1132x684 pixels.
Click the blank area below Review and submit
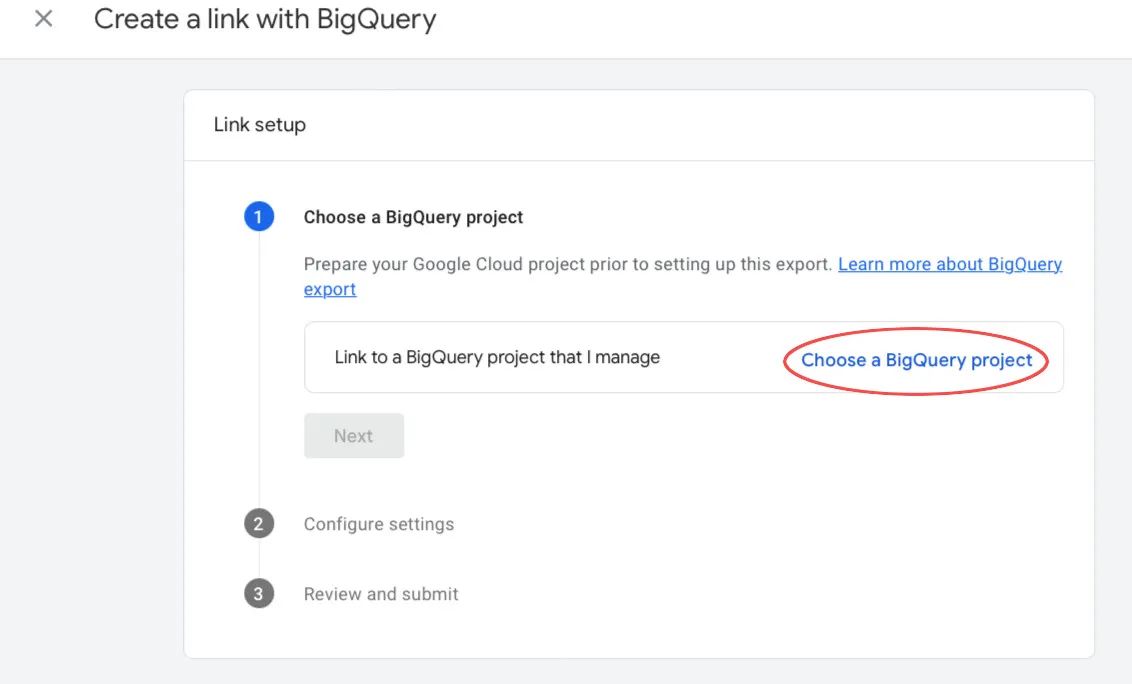640,635
